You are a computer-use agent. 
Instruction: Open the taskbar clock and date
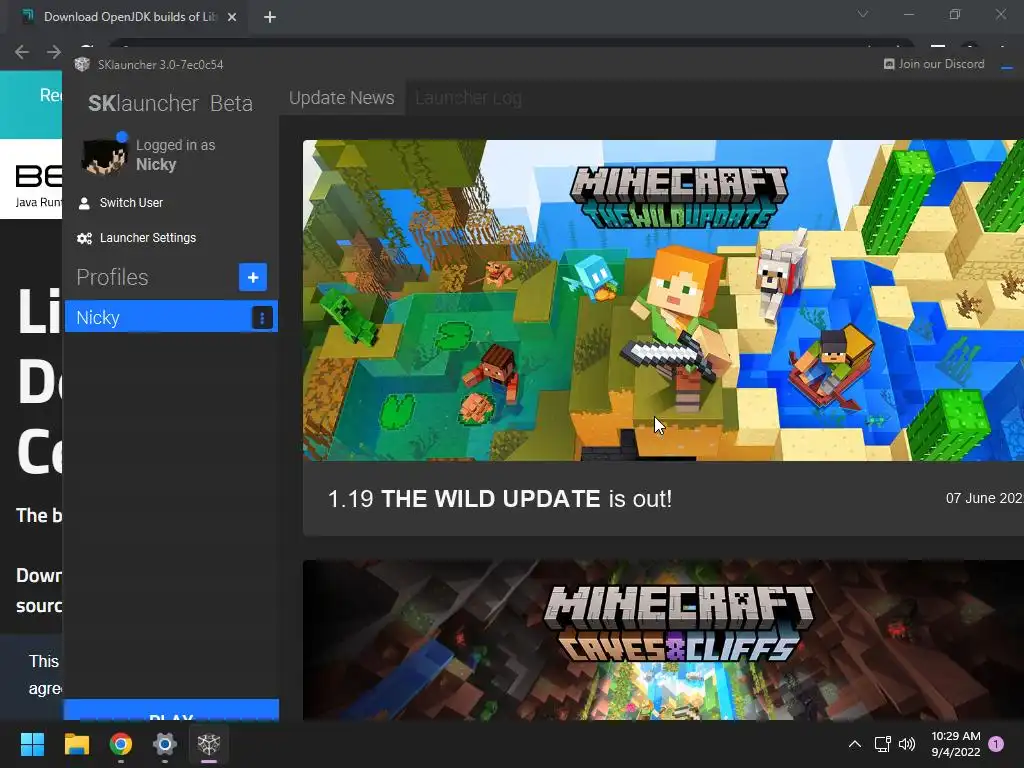955,744
